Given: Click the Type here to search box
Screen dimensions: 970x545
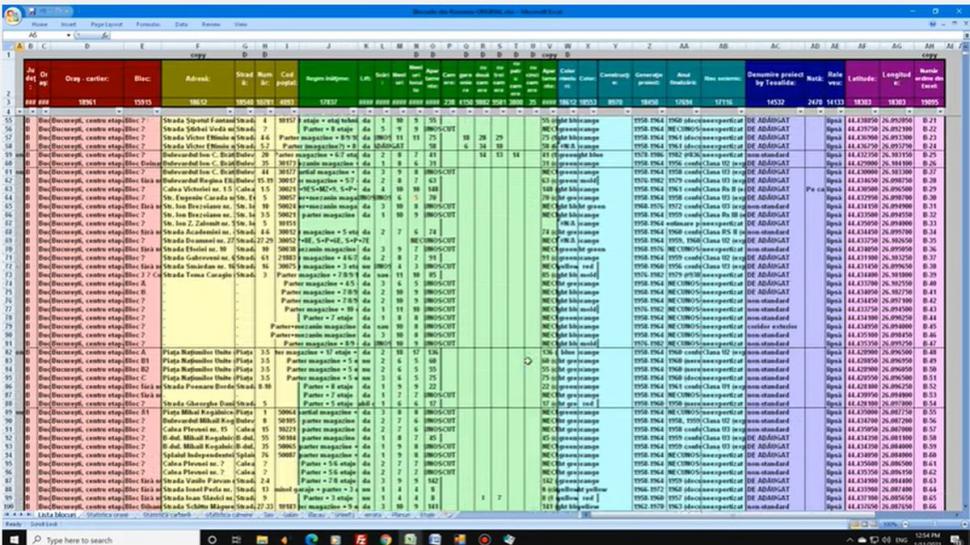Looking at the screenshot, I should click(x=115, y=539).
